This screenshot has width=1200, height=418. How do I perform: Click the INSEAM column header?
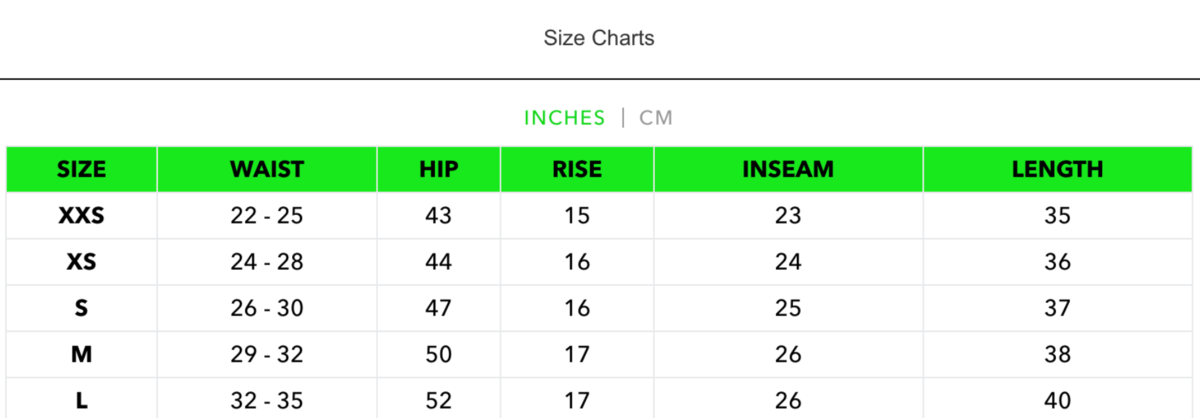788,169
